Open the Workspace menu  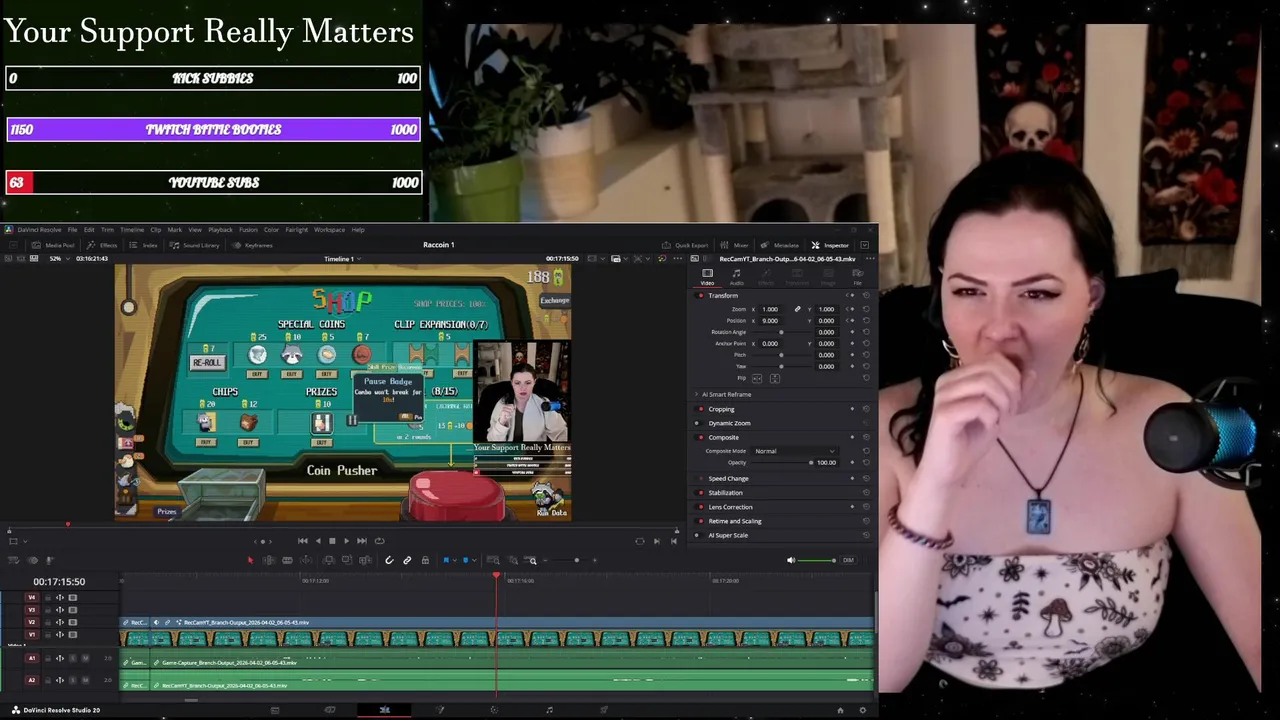329,230
